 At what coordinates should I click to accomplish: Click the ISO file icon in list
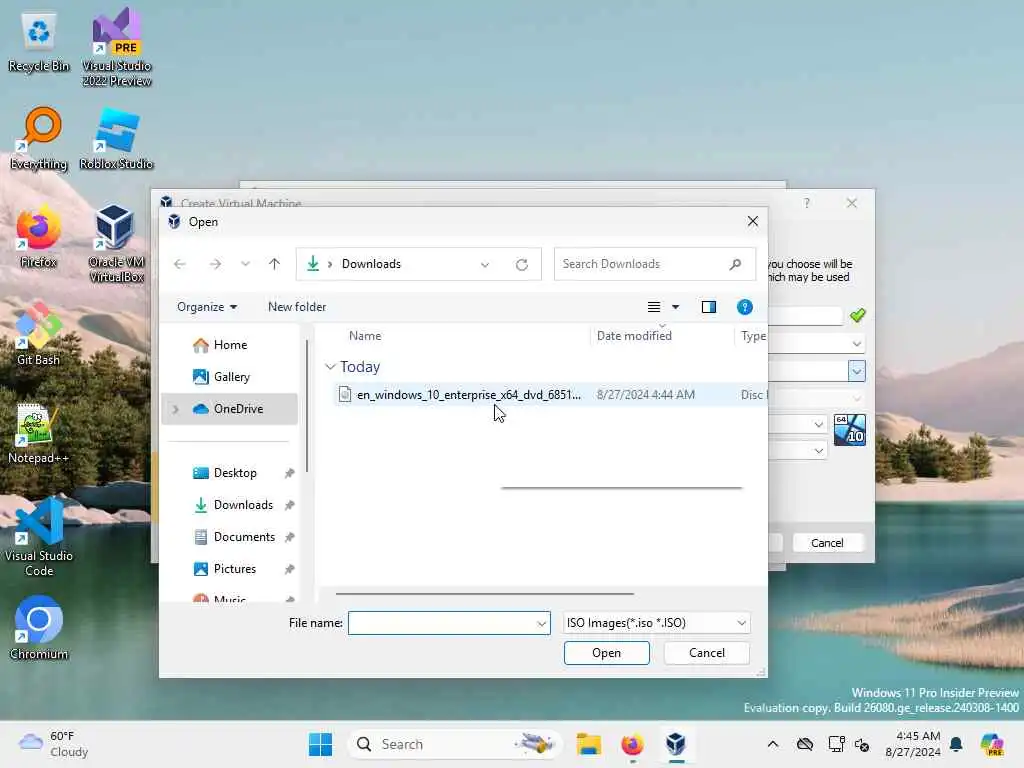(345, 394)
